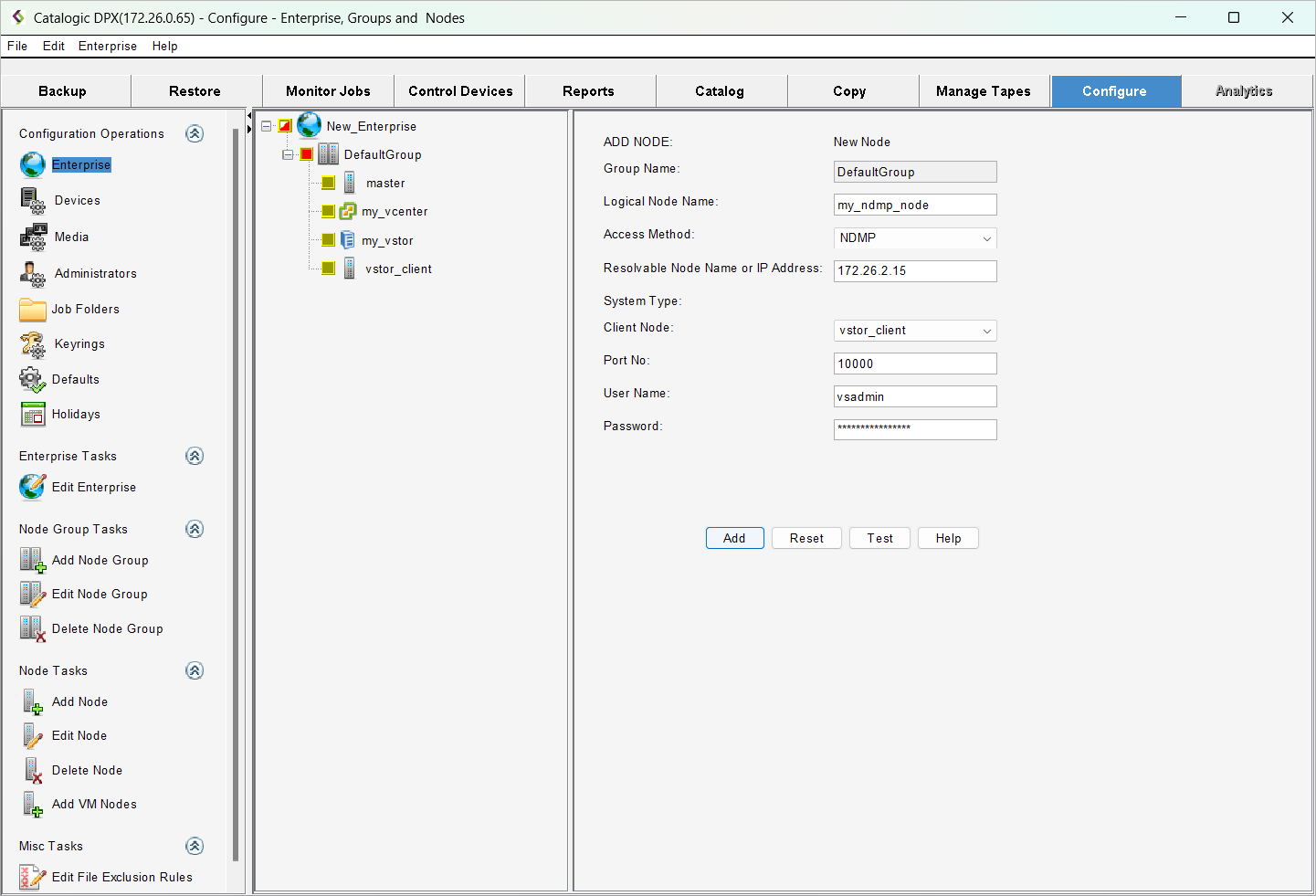Check the box beside my_vcenter node
This screenshot has width=1316, height=896.
coord(329,211)
